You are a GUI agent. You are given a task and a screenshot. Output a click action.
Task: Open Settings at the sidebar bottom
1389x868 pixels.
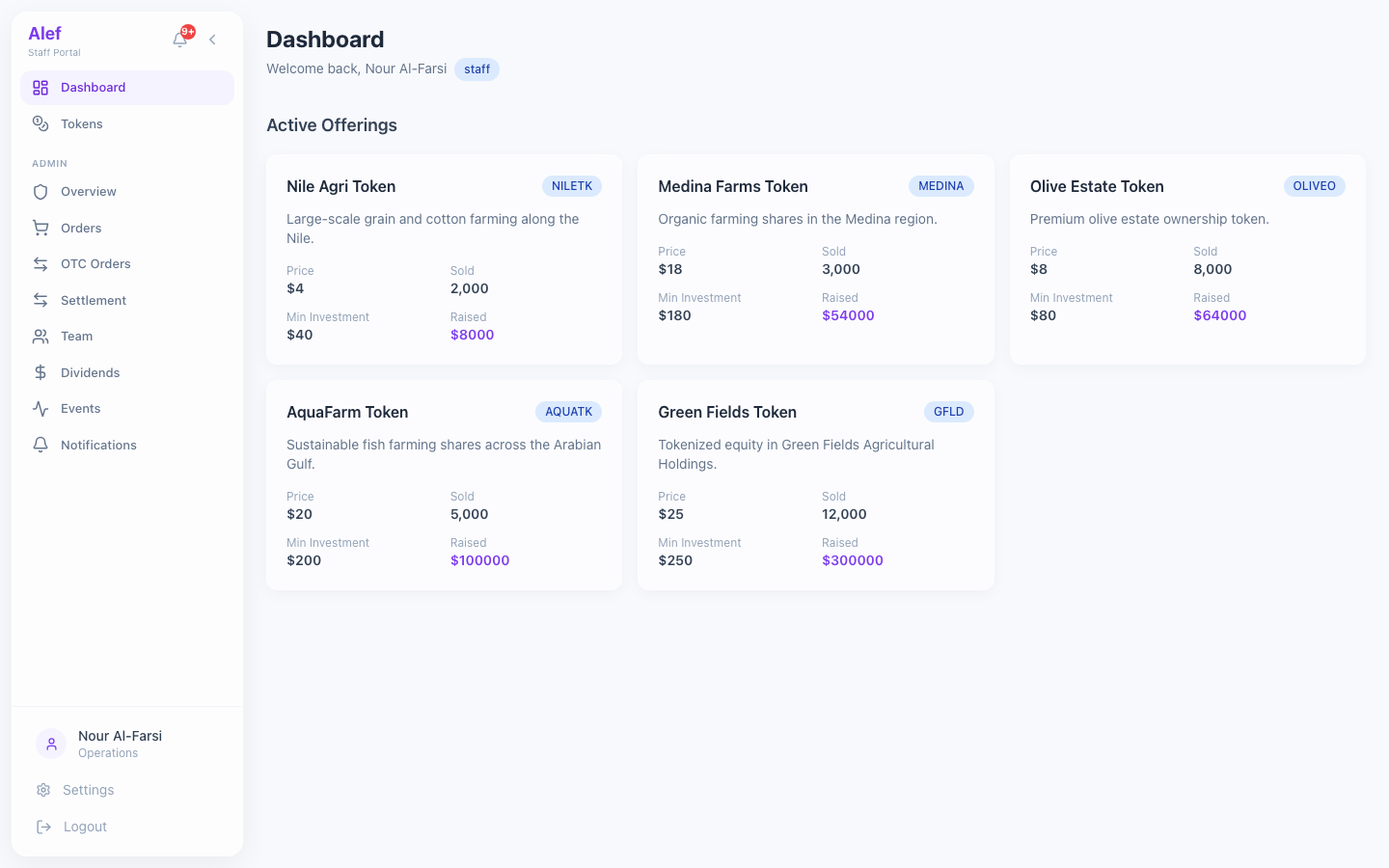(88, 789)
